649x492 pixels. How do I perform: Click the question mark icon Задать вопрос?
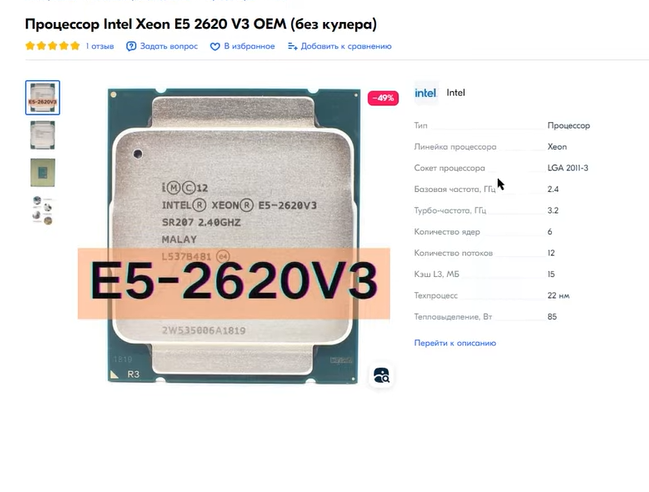131,46
